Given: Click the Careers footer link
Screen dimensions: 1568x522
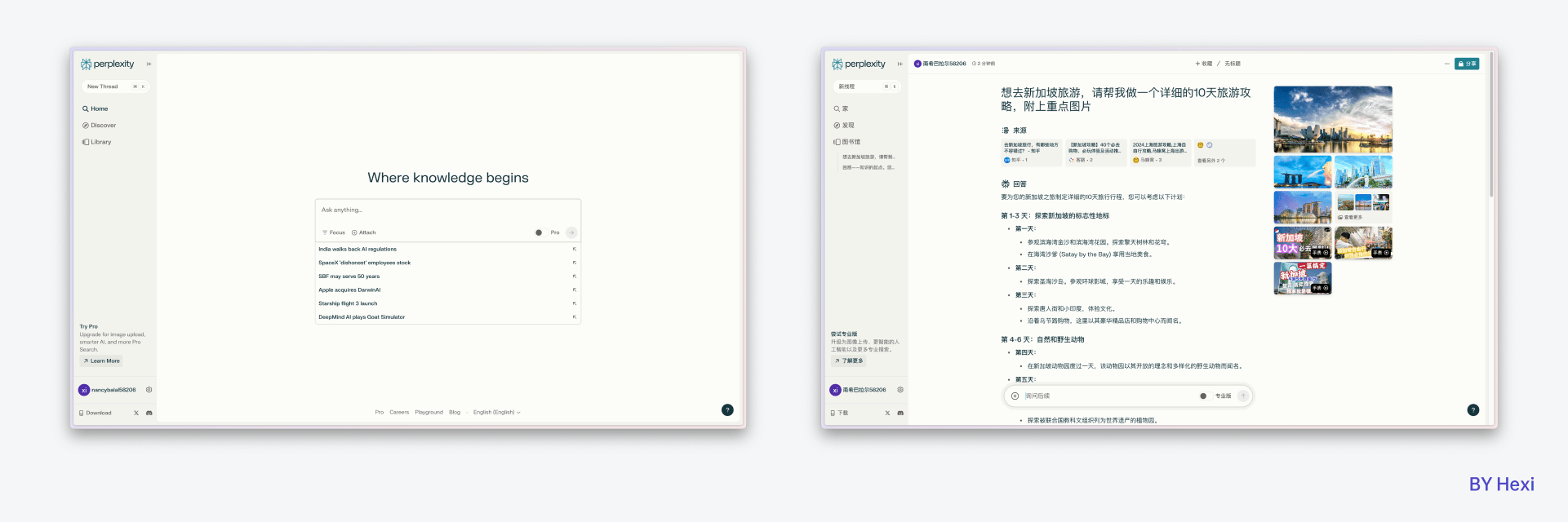Looking at the screenshot, I should 399,413.
